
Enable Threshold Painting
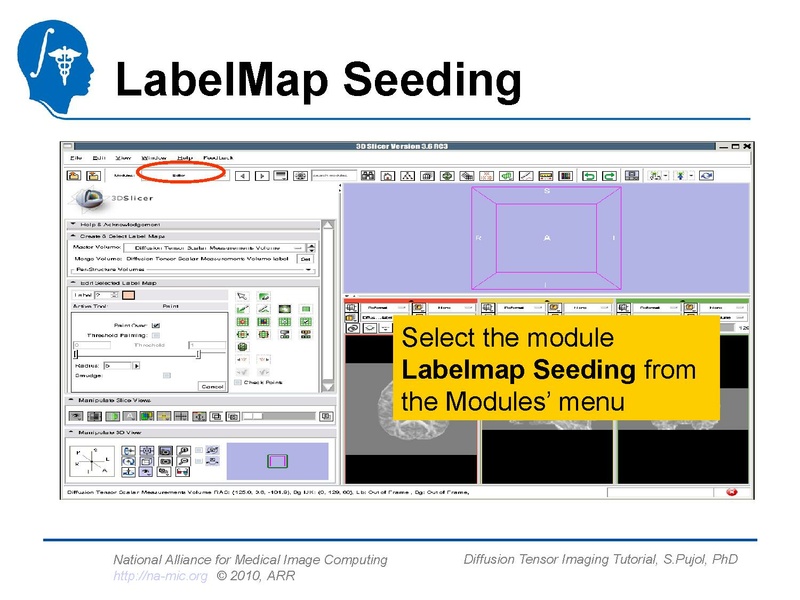(x=155, y=334)
